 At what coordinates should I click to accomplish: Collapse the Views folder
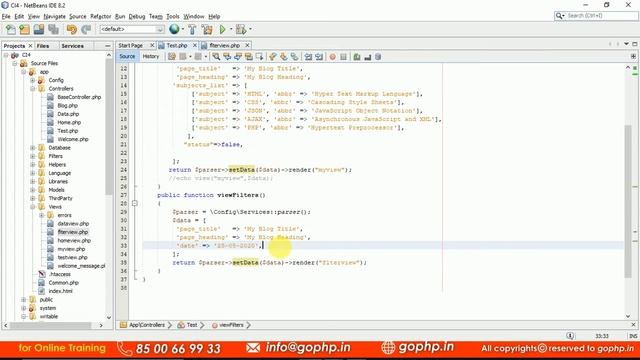pyautogui.click(x=33, y=207)
